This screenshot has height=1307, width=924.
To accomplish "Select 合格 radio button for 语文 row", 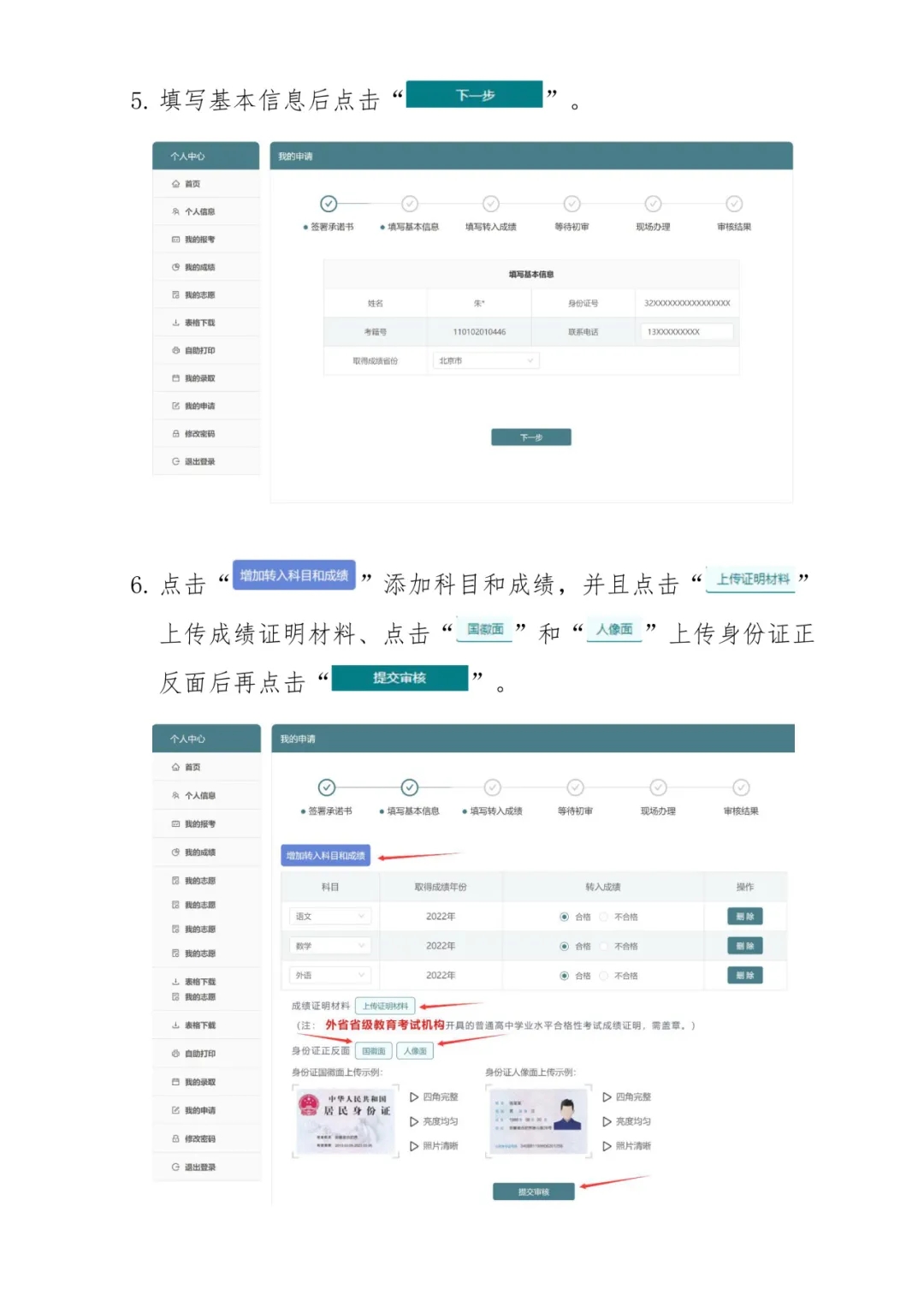I will tap(564, 917).
